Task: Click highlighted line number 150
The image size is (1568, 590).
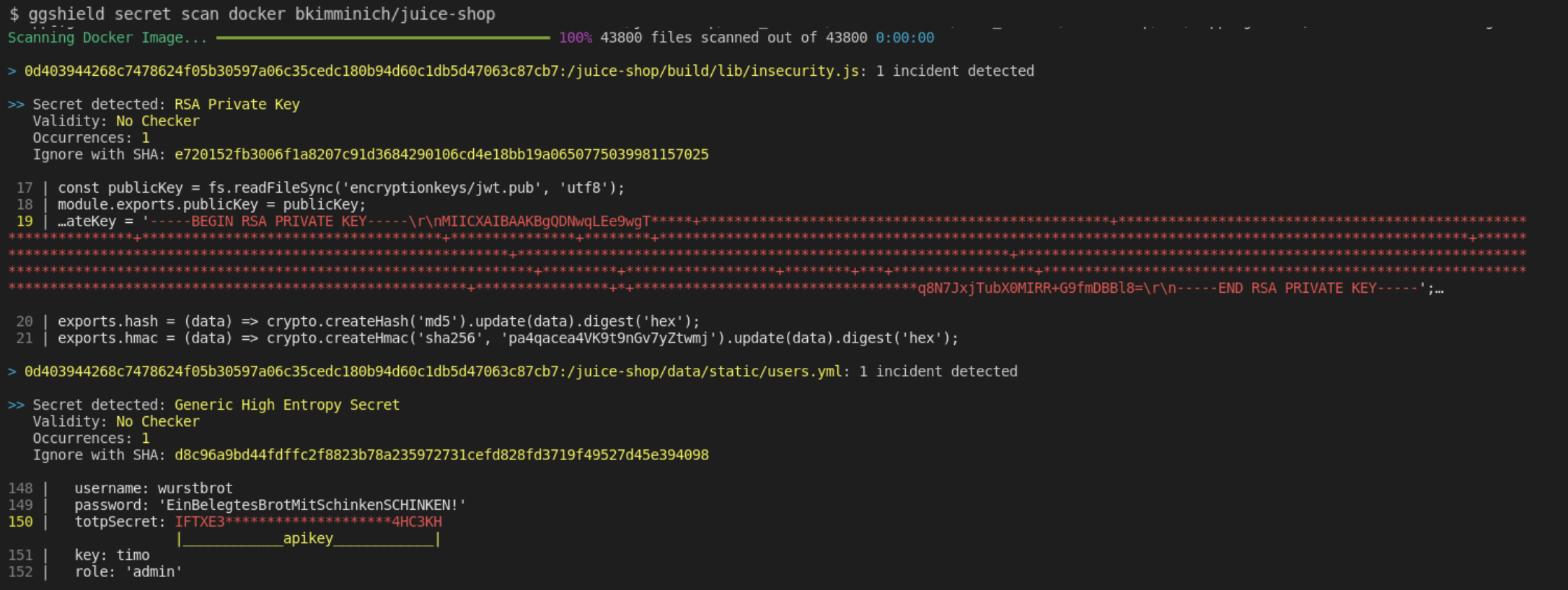Action: pos(20,521)
